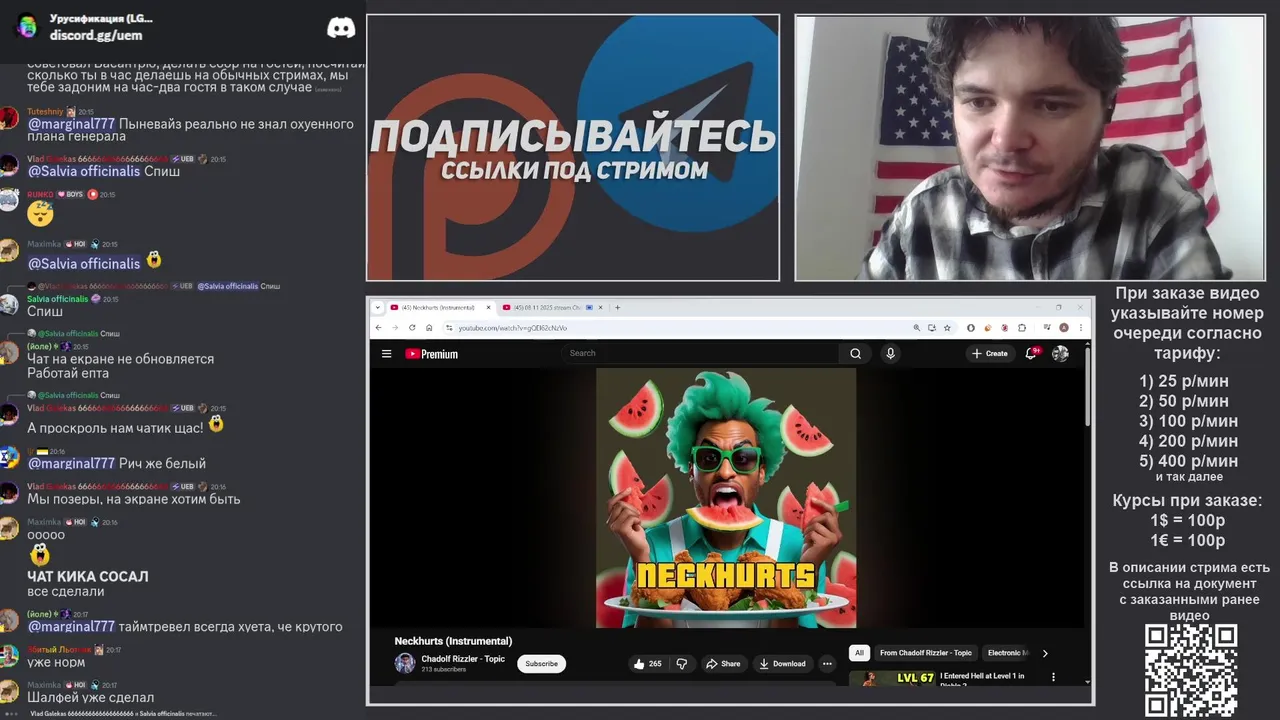Like the Neckhurts video
The image size is (1280, 720).
point(648,663)
